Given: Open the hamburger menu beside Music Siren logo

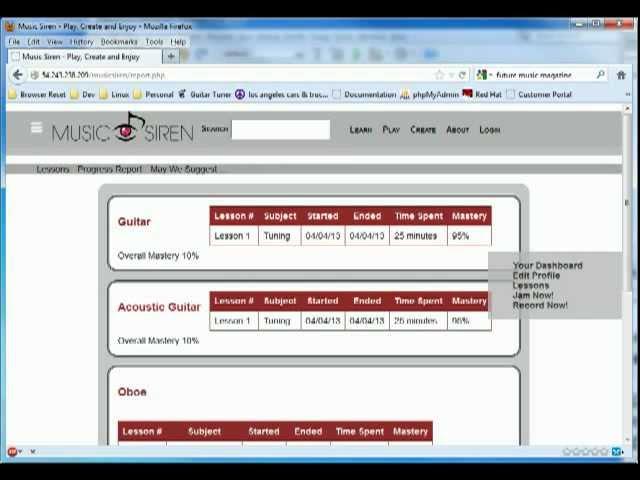Looking at the screenshot, I should coord(36,128).
